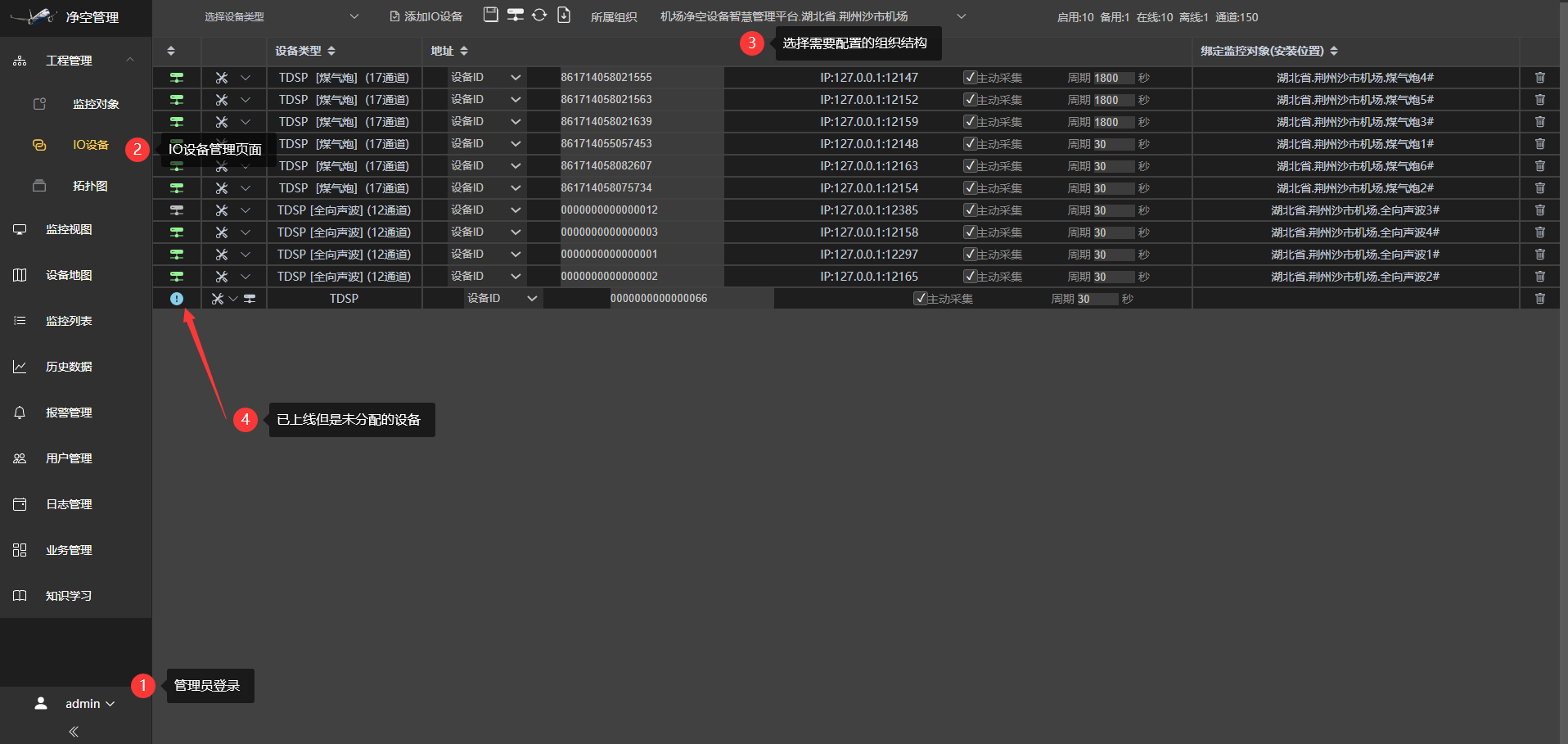
Task: Click device type cell of 0000000000000012
Action: coord(344,210)
